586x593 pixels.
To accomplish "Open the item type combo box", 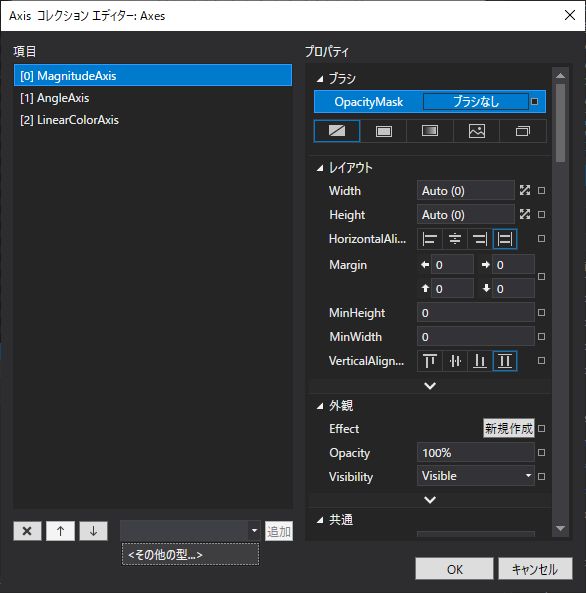I will pos(190,531).
